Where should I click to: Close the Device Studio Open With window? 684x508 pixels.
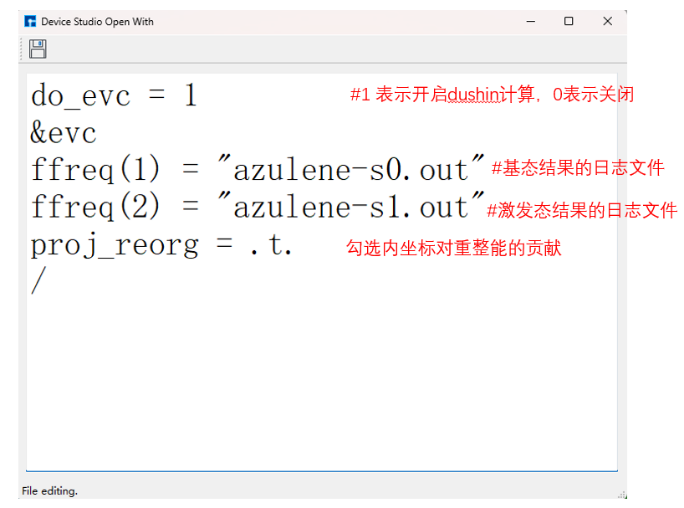tap(607, 21)
